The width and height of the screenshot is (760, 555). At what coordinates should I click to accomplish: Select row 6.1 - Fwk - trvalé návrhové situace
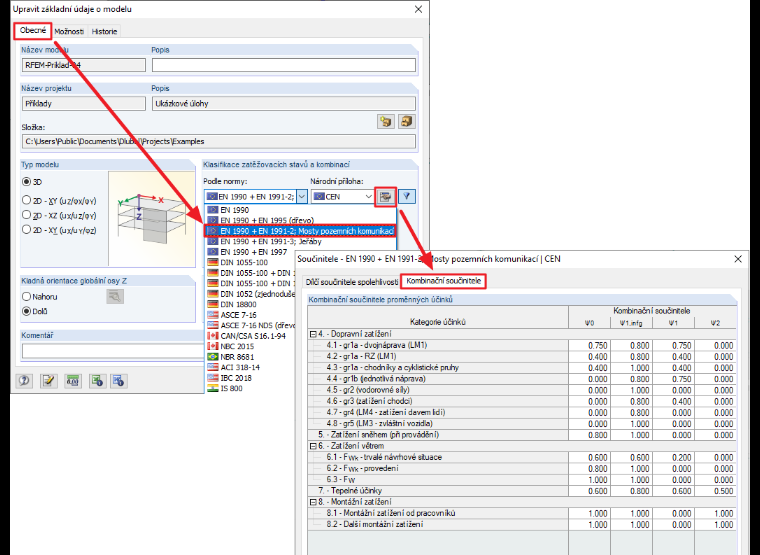[522, 458]
